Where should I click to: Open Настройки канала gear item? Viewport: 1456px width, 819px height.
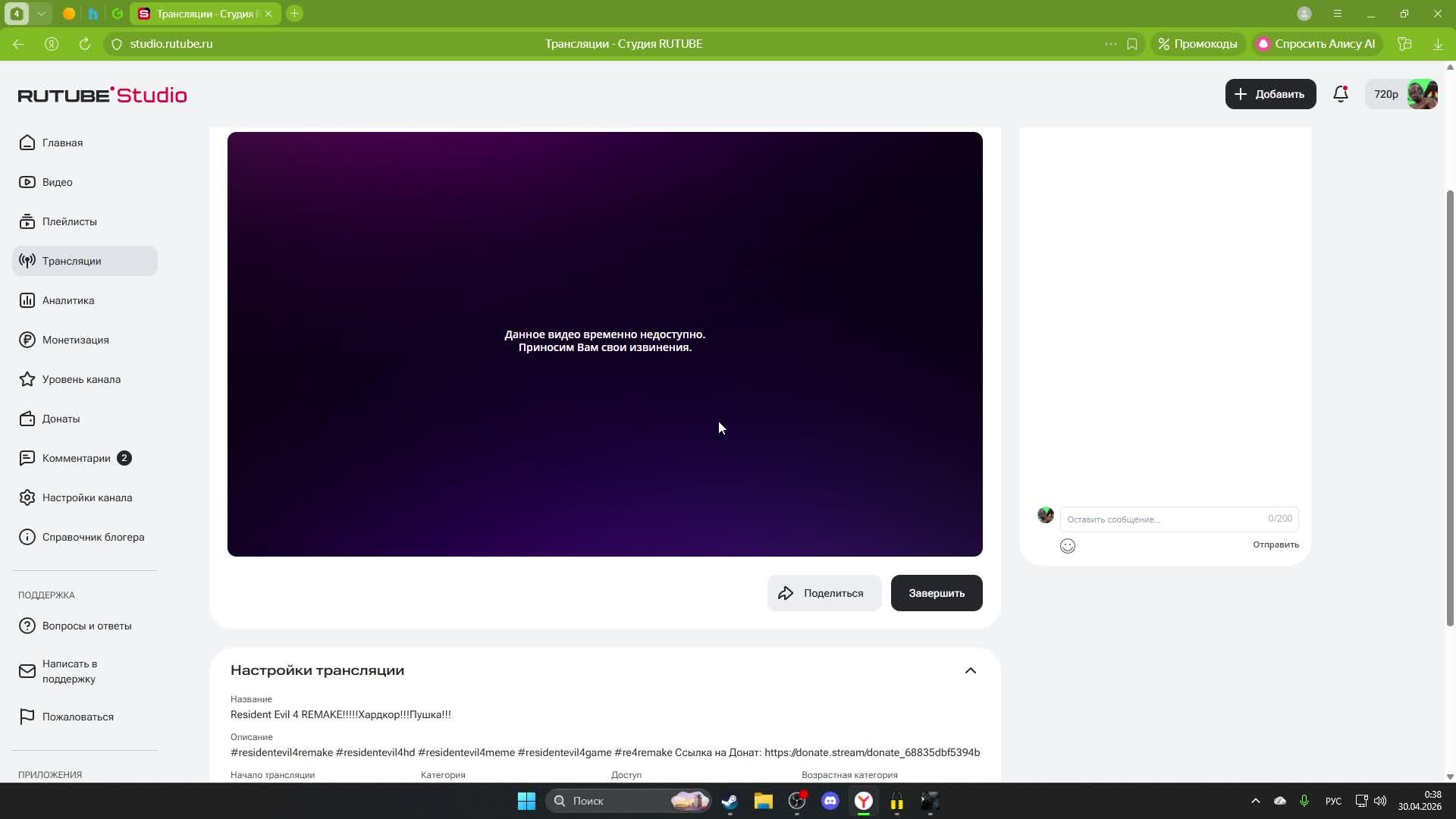(x=86, y=497)
